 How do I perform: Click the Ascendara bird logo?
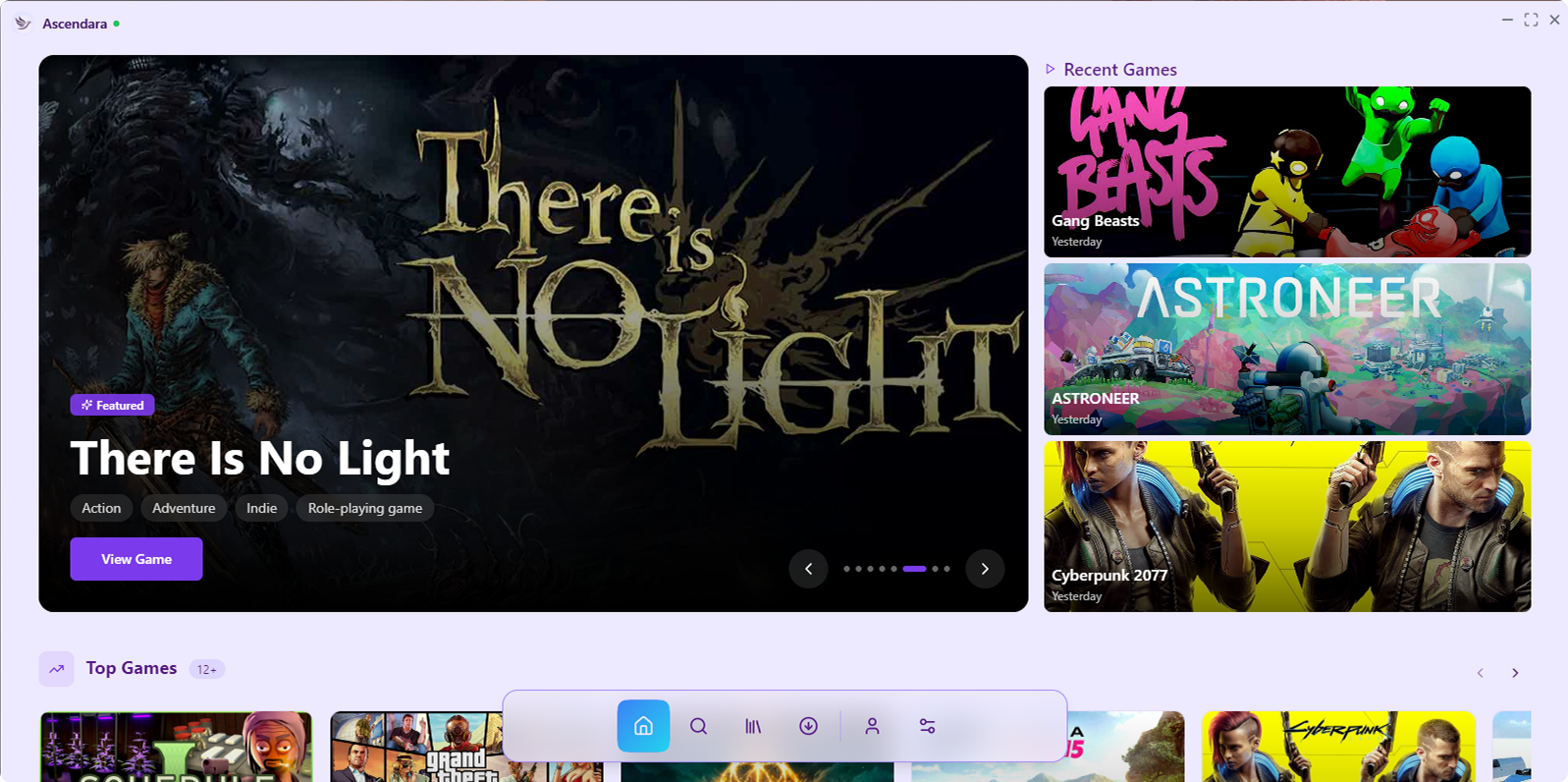(x=23, y=23)
